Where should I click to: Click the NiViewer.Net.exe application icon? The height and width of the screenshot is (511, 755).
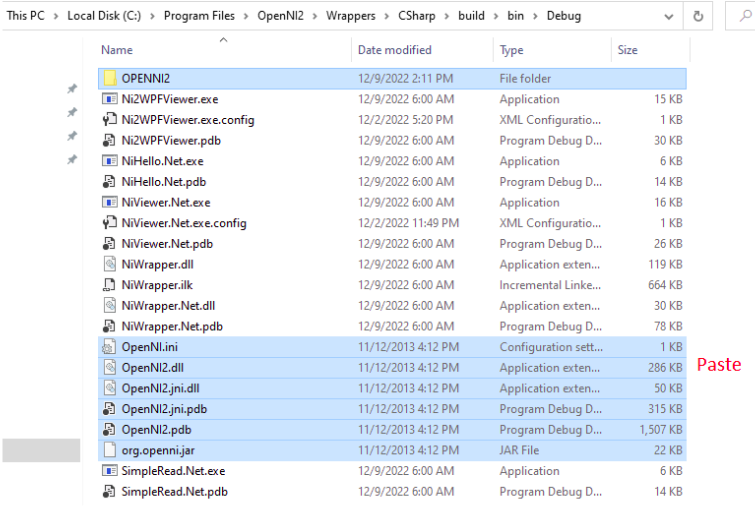110,202
